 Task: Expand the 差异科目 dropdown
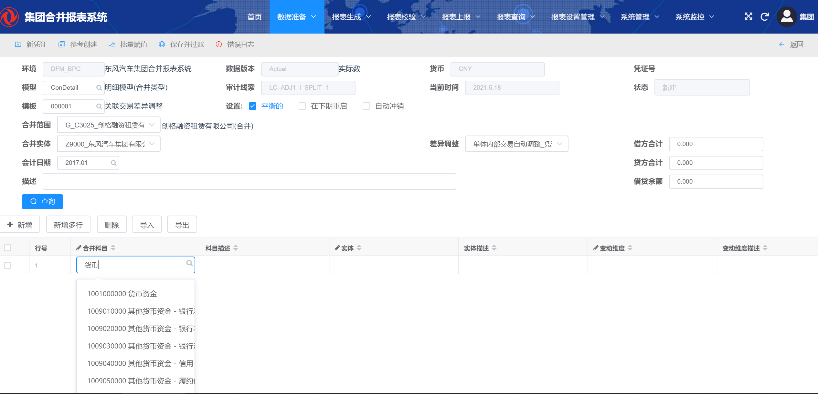517,144
